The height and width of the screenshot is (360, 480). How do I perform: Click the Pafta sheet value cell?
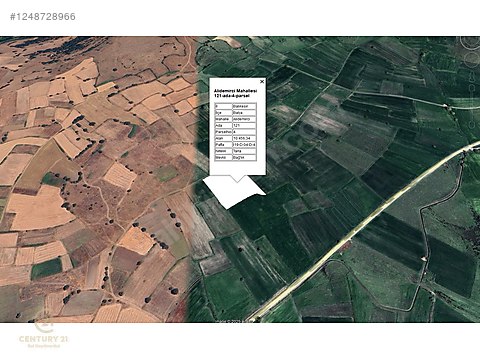[244, 145]
